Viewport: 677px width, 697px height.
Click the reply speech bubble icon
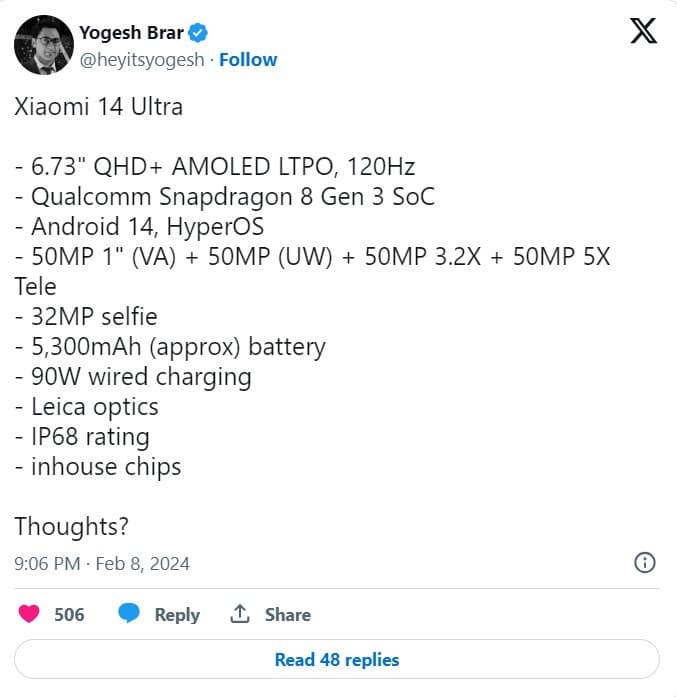129,614
